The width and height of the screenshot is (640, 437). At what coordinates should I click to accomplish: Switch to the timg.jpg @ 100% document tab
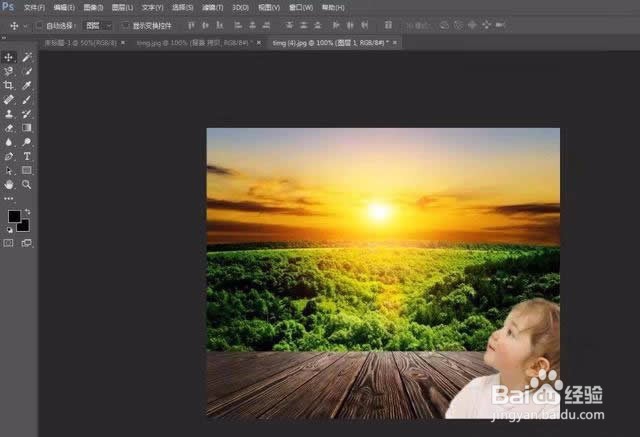[x=194, y=43]
